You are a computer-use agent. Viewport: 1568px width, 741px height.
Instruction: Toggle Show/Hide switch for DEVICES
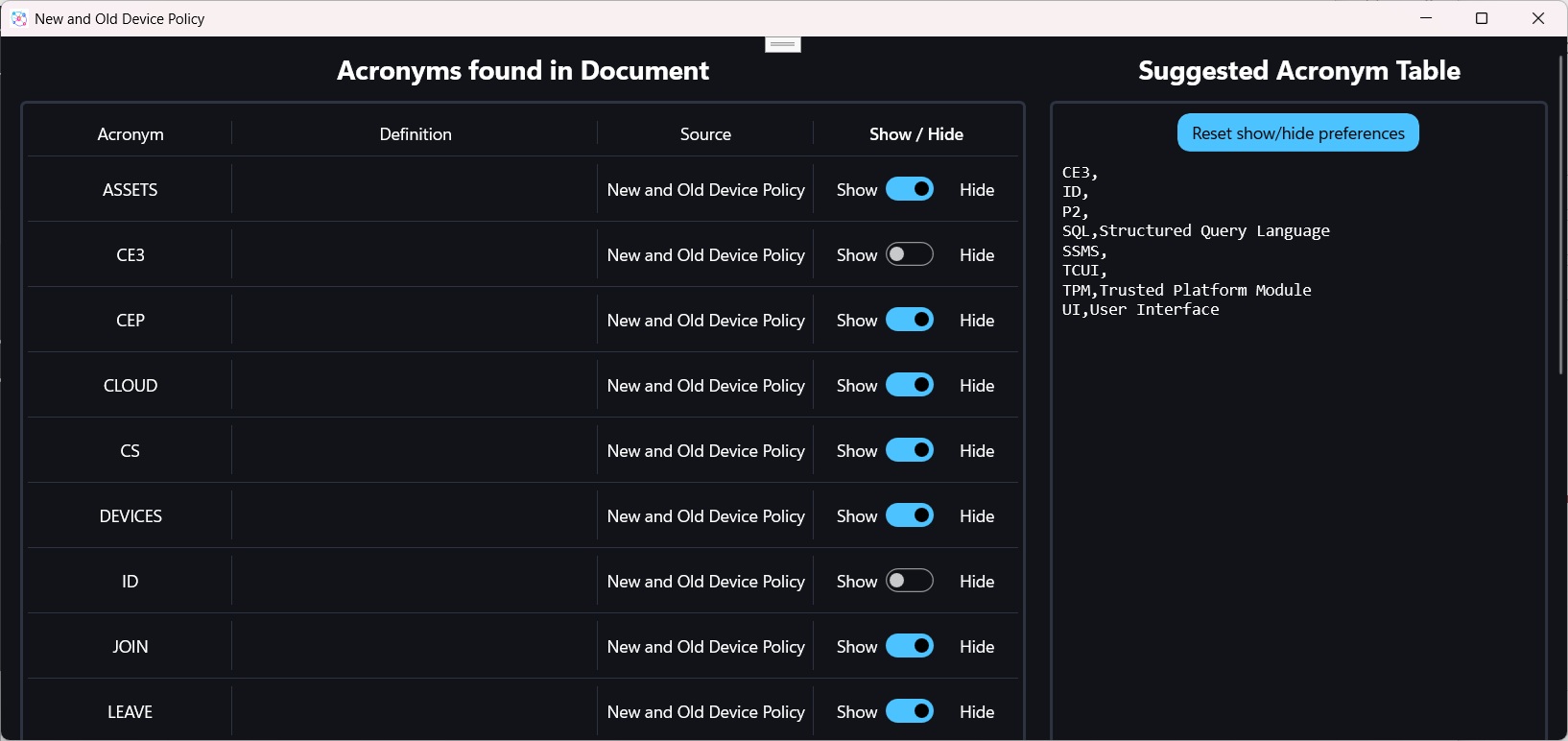coord(910,515)
